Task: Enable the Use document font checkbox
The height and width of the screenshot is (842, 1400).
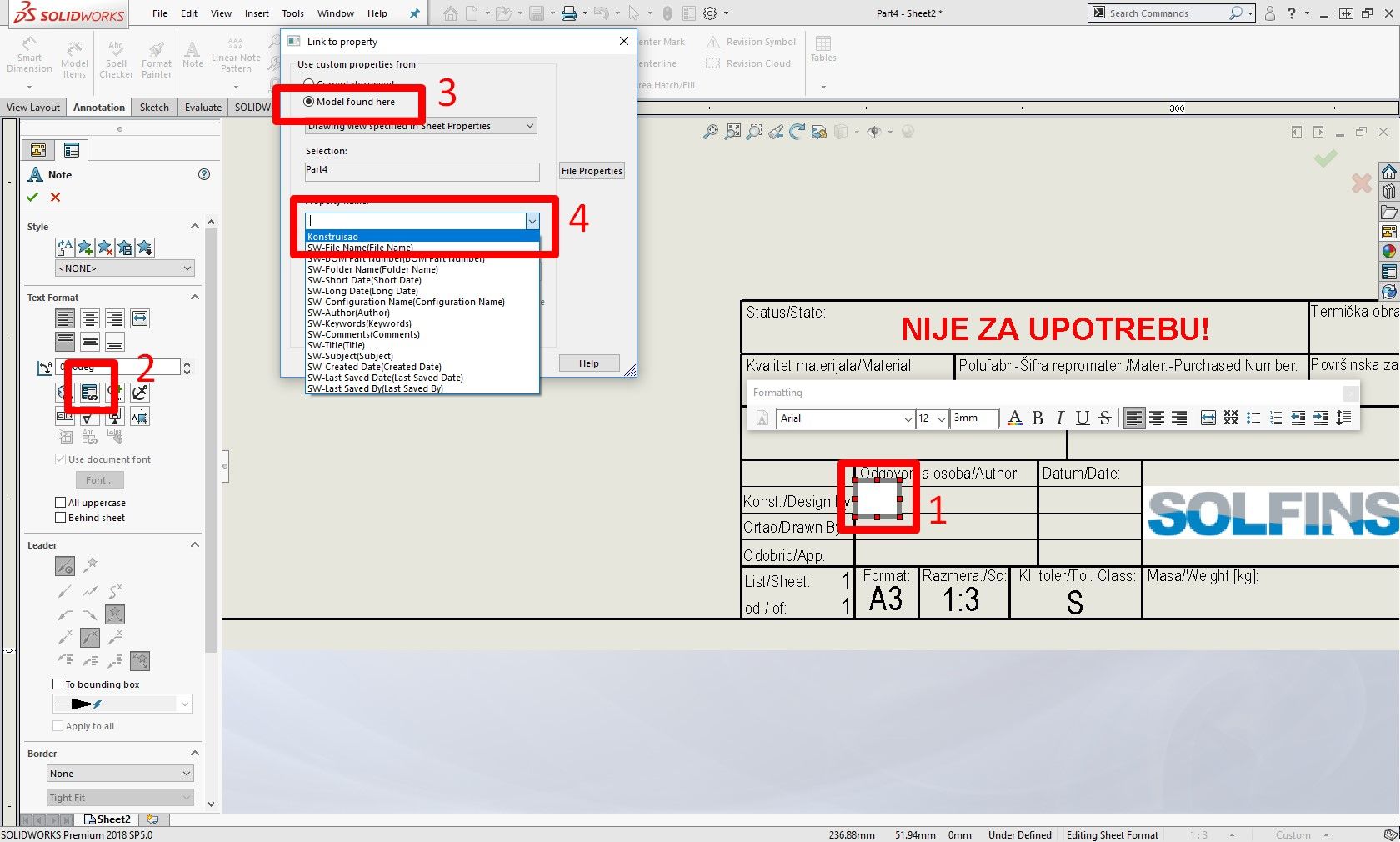Action: pos(60,459)
